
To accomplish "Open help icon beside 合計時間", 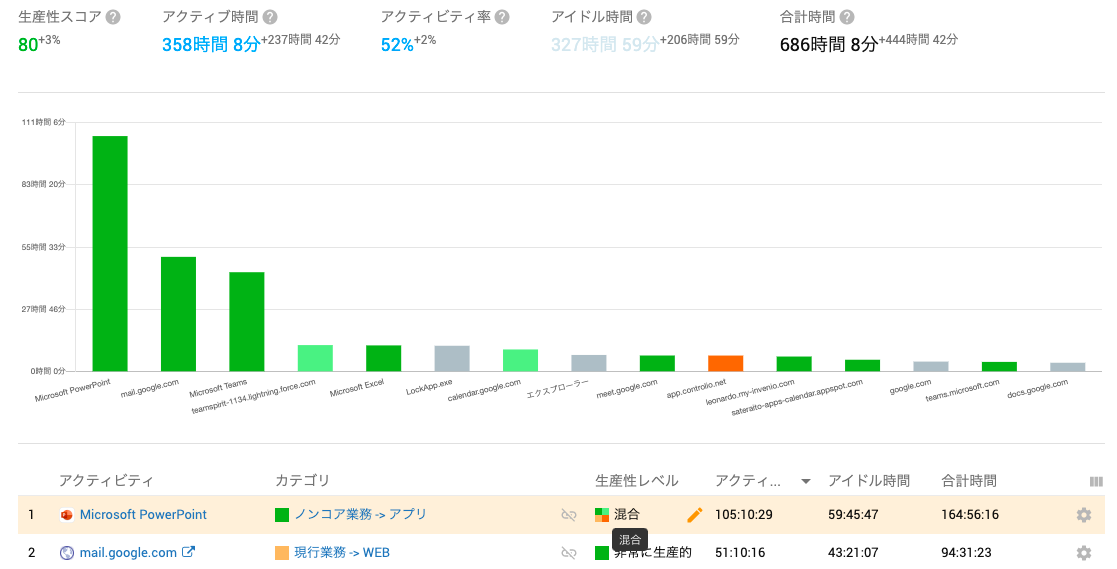I will [847, 17].
